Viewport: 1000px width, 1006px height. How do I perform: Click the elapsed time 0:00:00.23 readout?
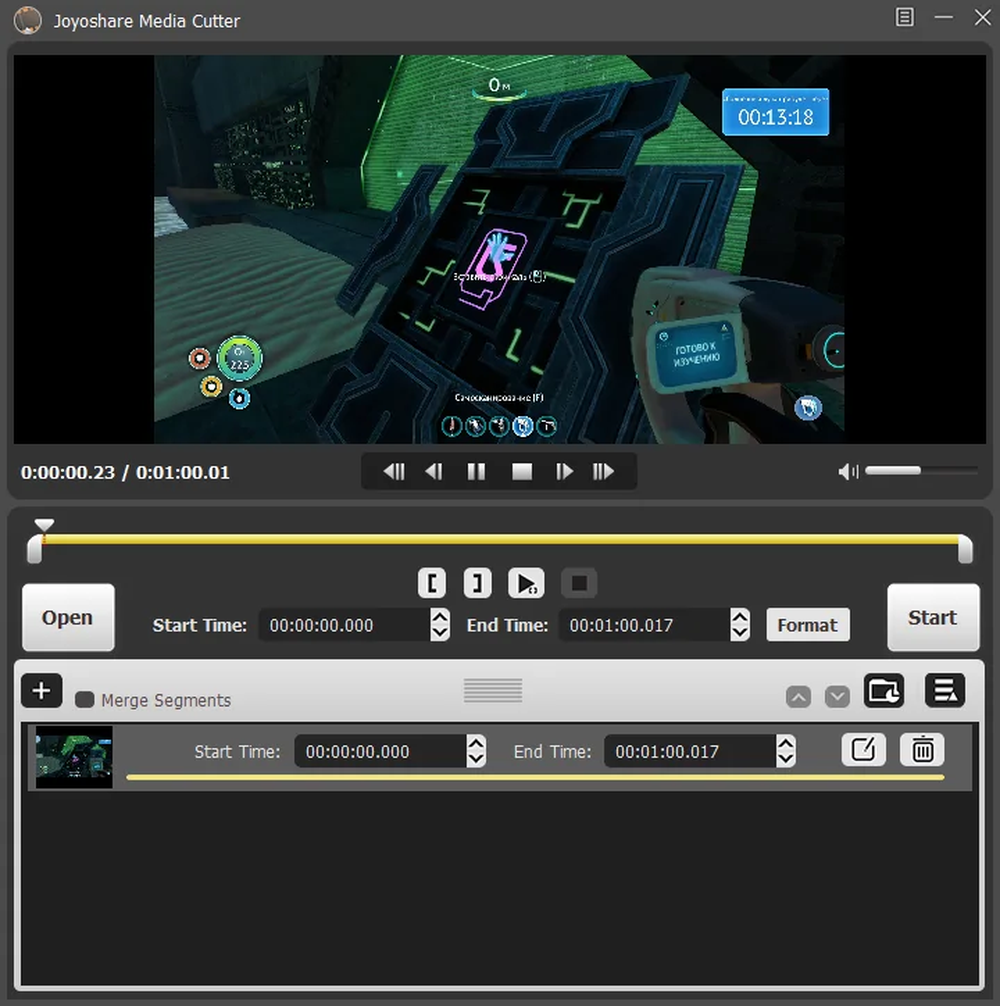[68, 473]
